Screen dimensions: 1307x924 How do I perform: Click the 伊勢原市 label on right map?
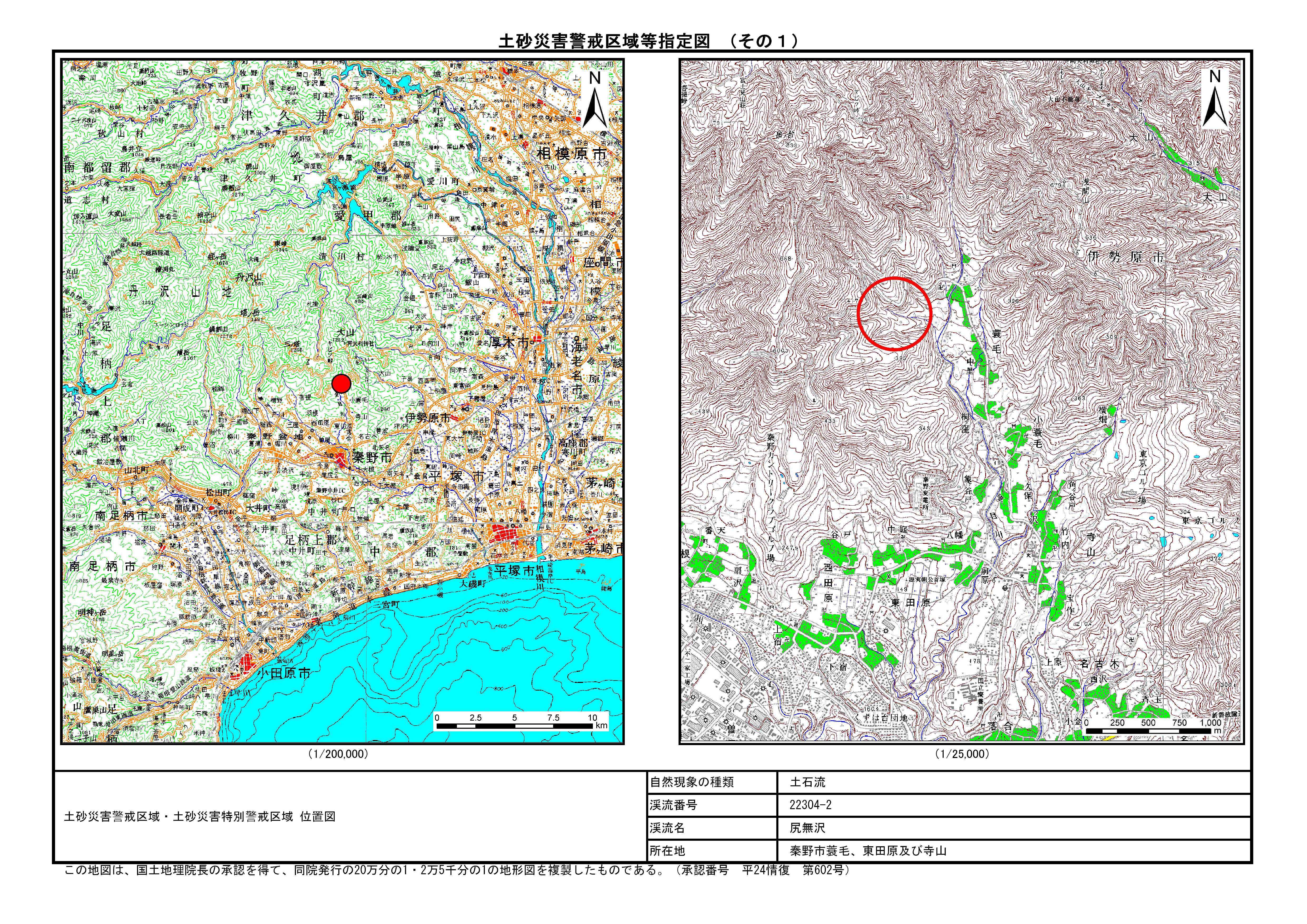pyautogui.click(x=1125, y=257)
